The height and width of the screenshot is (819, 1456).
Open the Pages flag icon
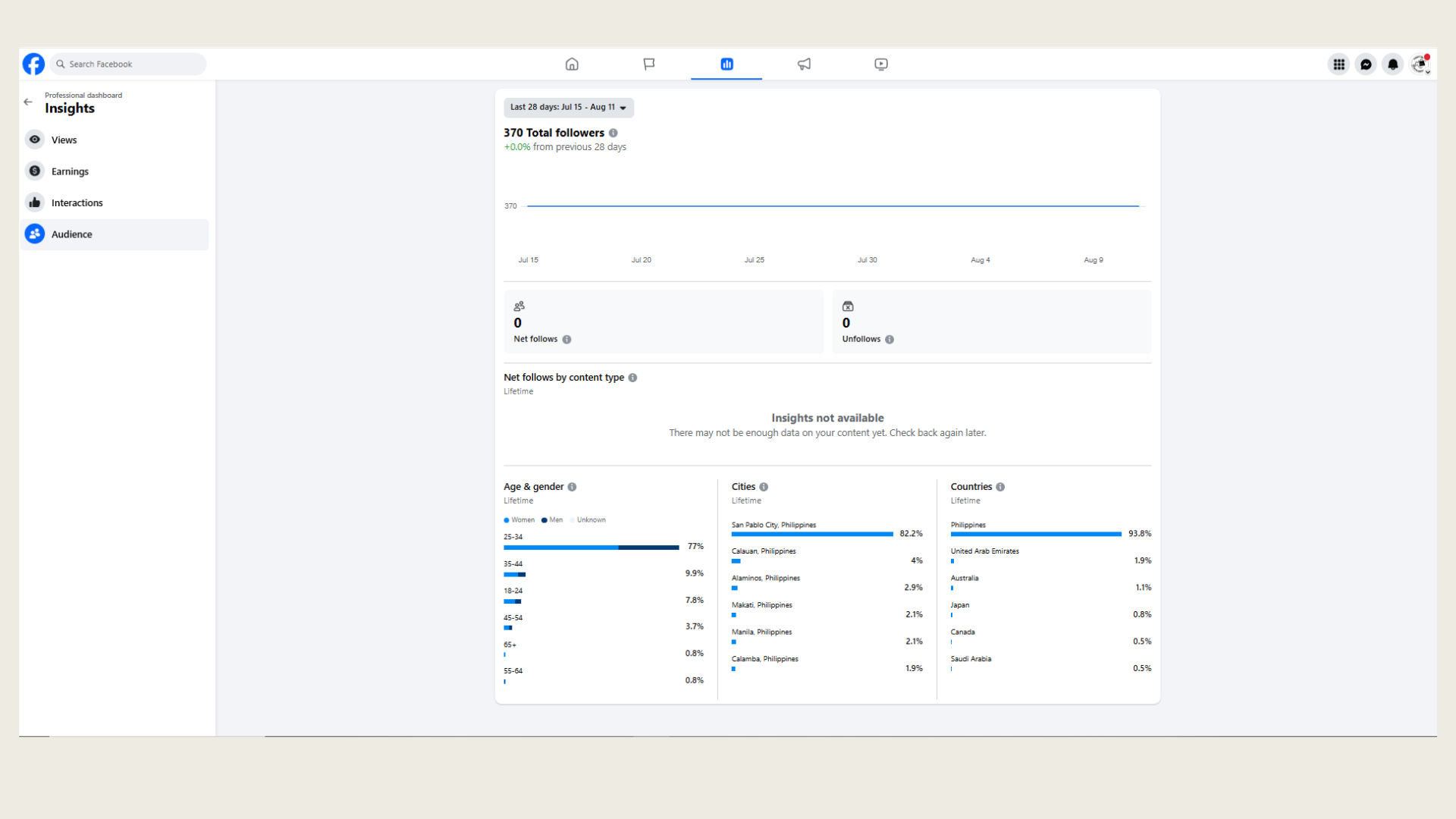[649, 64]
